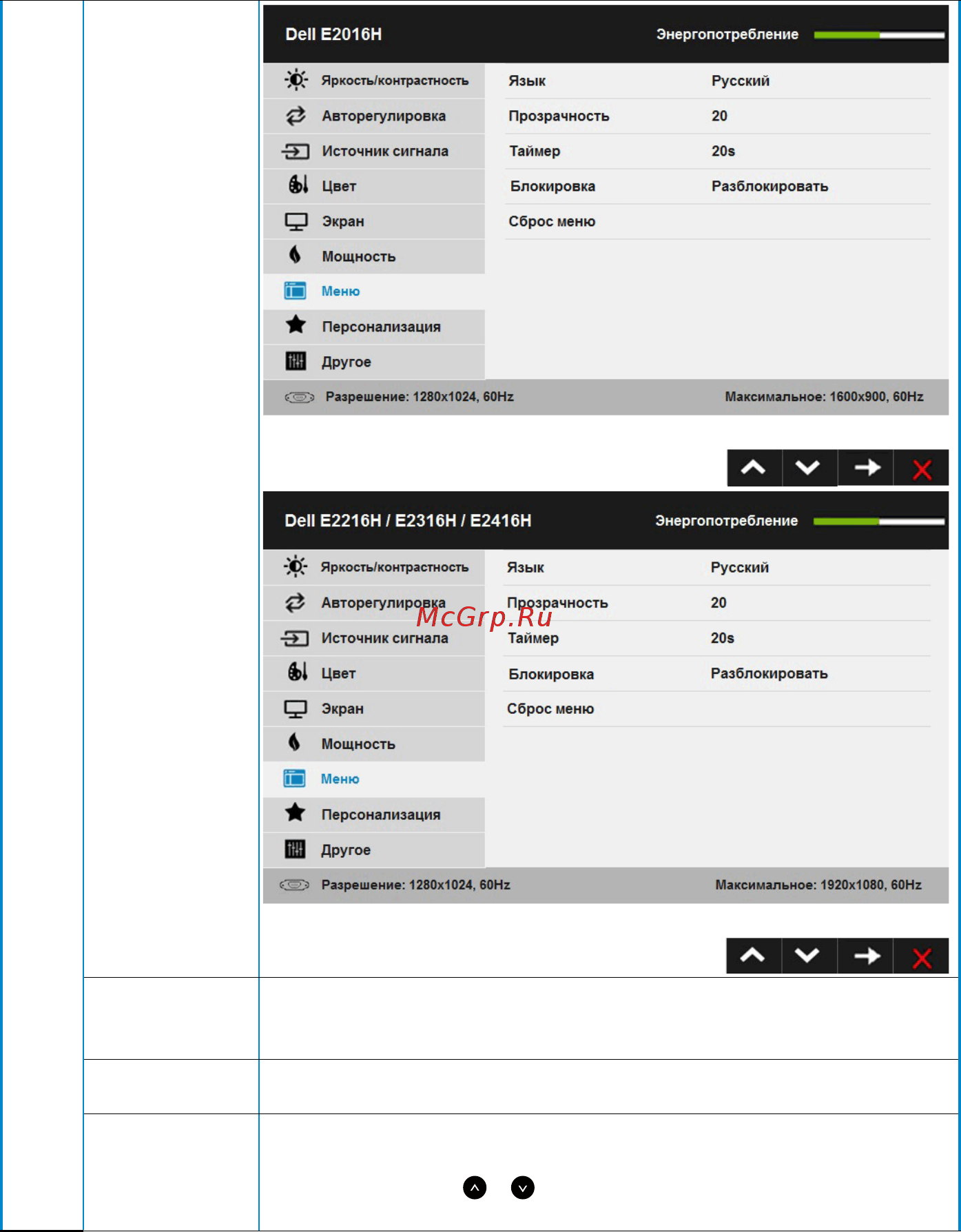Click auto-adjust arrows icon in E2216H menu
Viewport: 961px width, 1232px height.
(296, 603)
